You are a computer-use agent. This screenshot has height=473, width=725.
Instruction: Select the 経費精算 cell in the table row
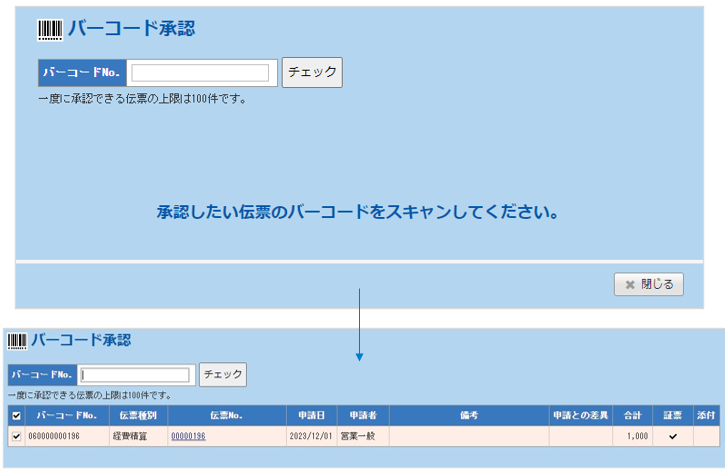click(129, 436)
